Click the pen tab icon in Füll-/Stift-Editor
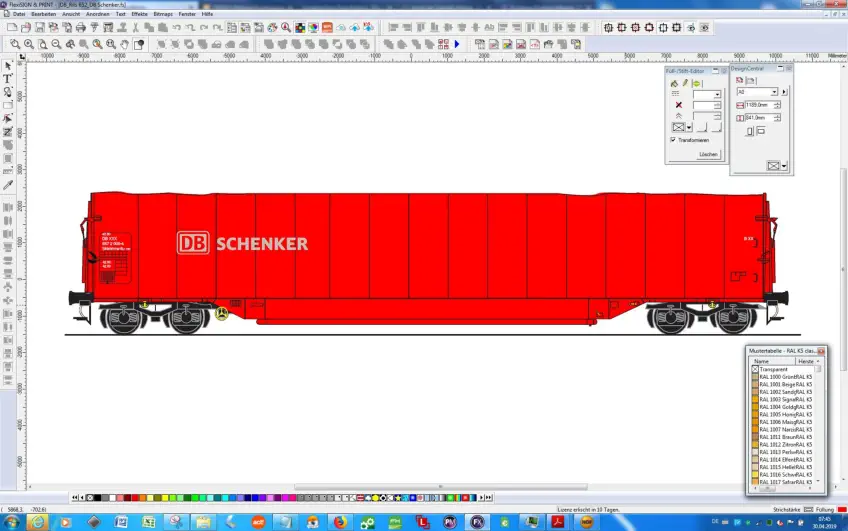Viewport: 848px width, 531px height. 685,83
